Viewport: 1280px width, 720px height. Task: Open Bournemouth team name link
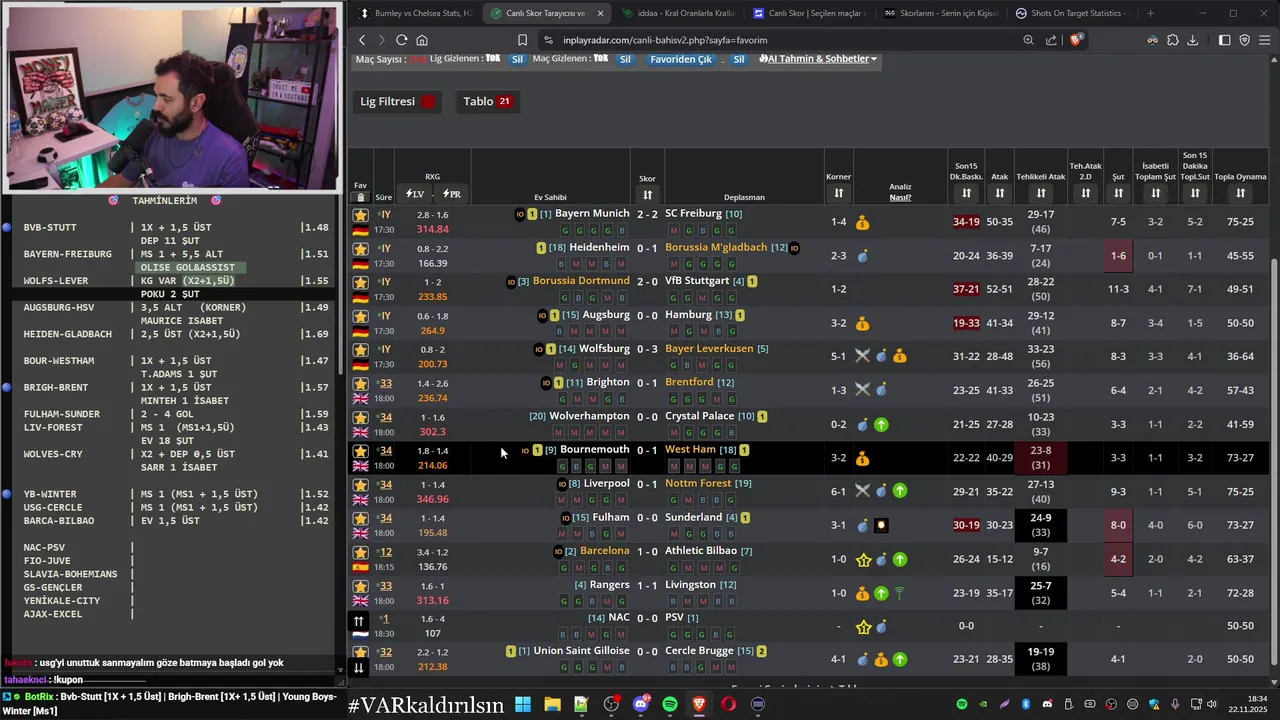click(x=594, y=450)
